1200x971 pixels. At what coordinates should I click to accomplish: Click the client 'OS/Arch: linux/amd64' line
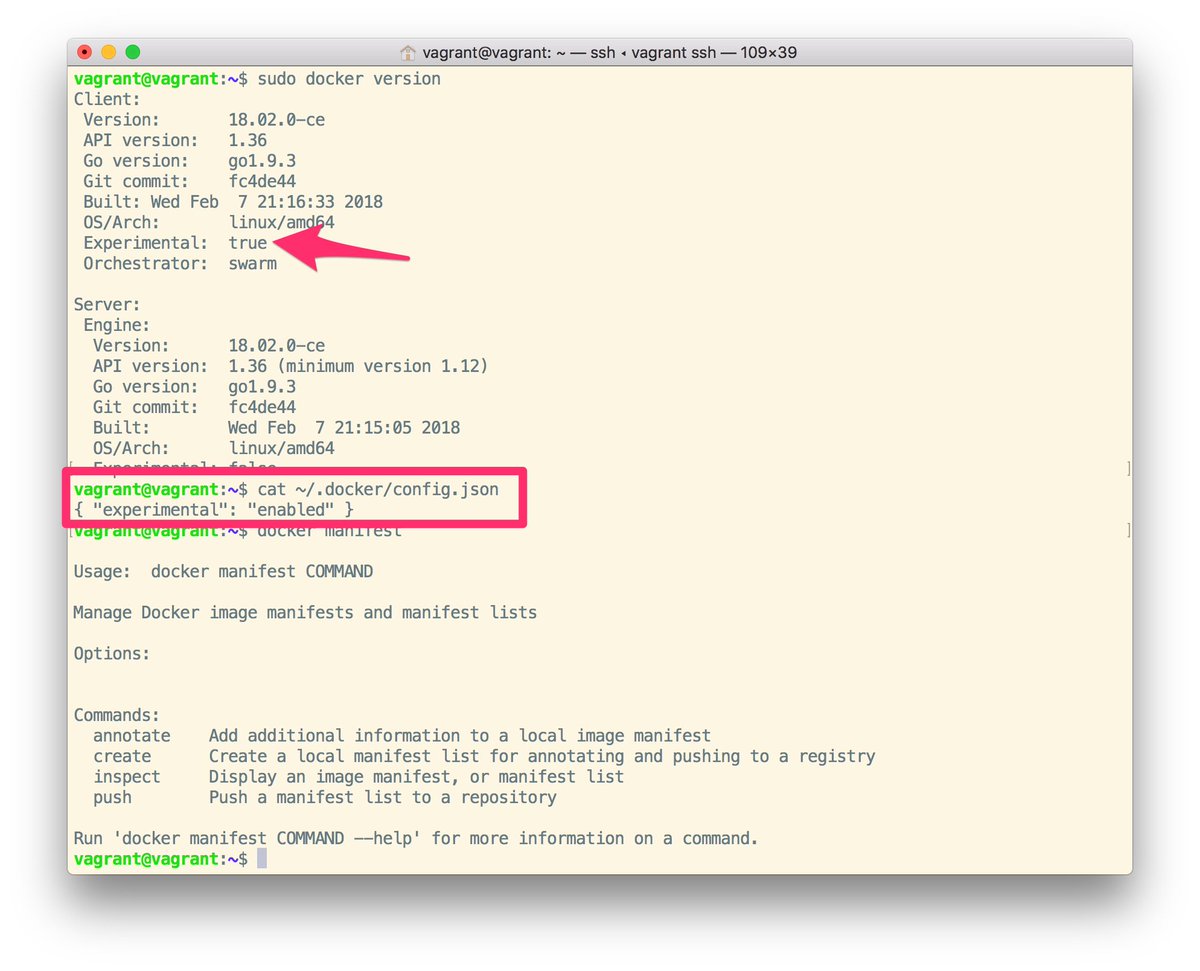pos(209,222)
